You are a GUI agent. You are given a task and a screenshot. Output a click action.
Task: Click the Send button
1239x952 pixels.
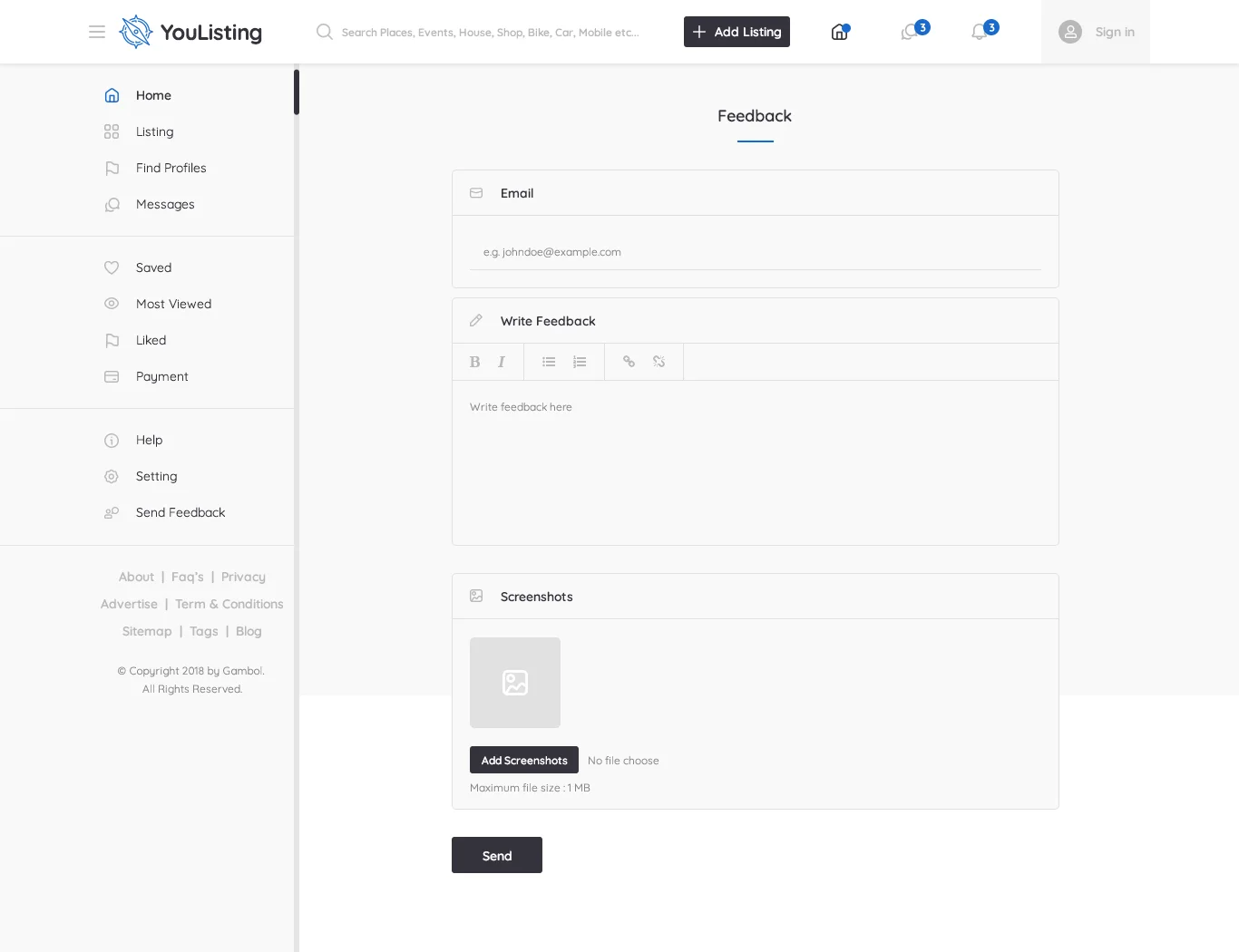pos(497,855)
